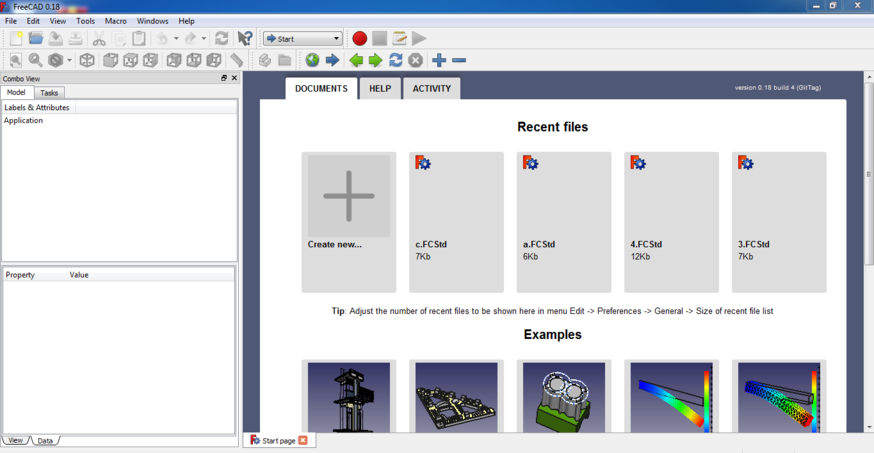Switch to the View property tab
Screen dimensions: 874x453
pyautogui.click(x=16, y=440)
